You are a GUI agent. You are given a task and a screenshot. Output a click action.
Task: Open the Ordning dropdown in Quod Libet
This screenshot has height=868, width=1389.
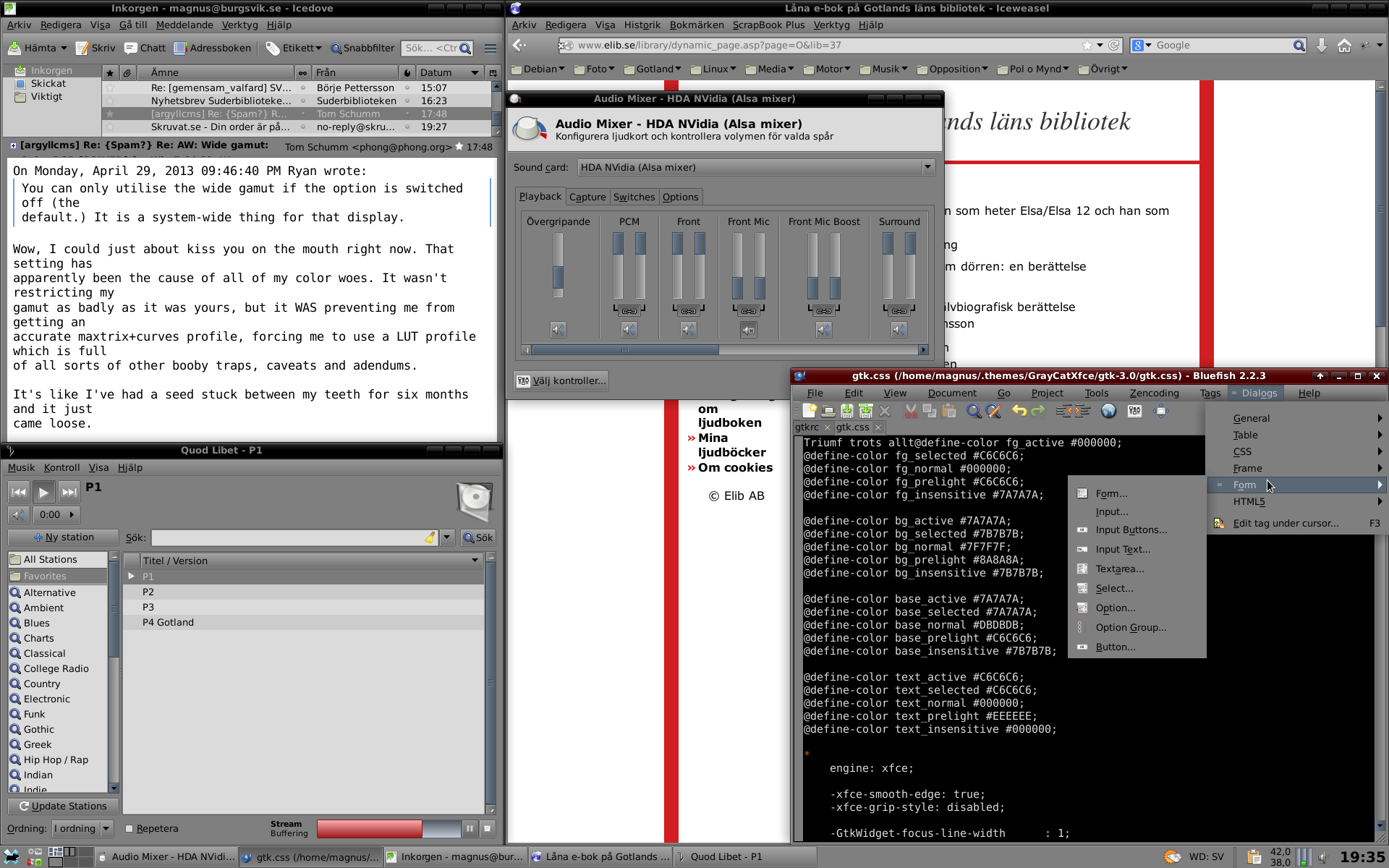pos(82,828)
